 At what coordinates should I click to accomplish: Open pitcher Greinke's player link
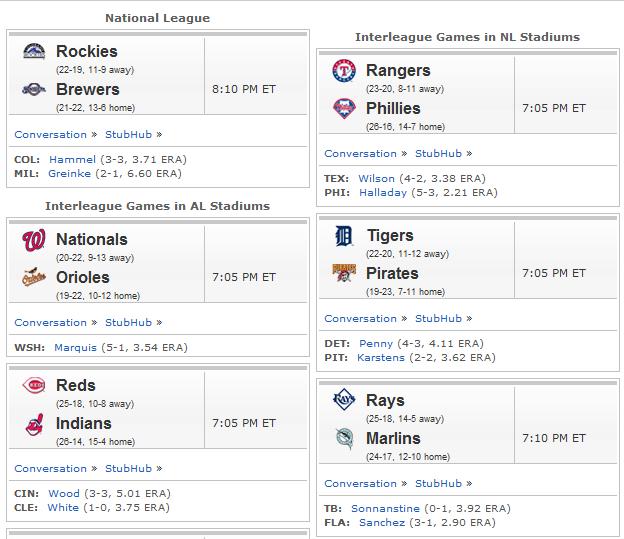click(x=69, y=174)
